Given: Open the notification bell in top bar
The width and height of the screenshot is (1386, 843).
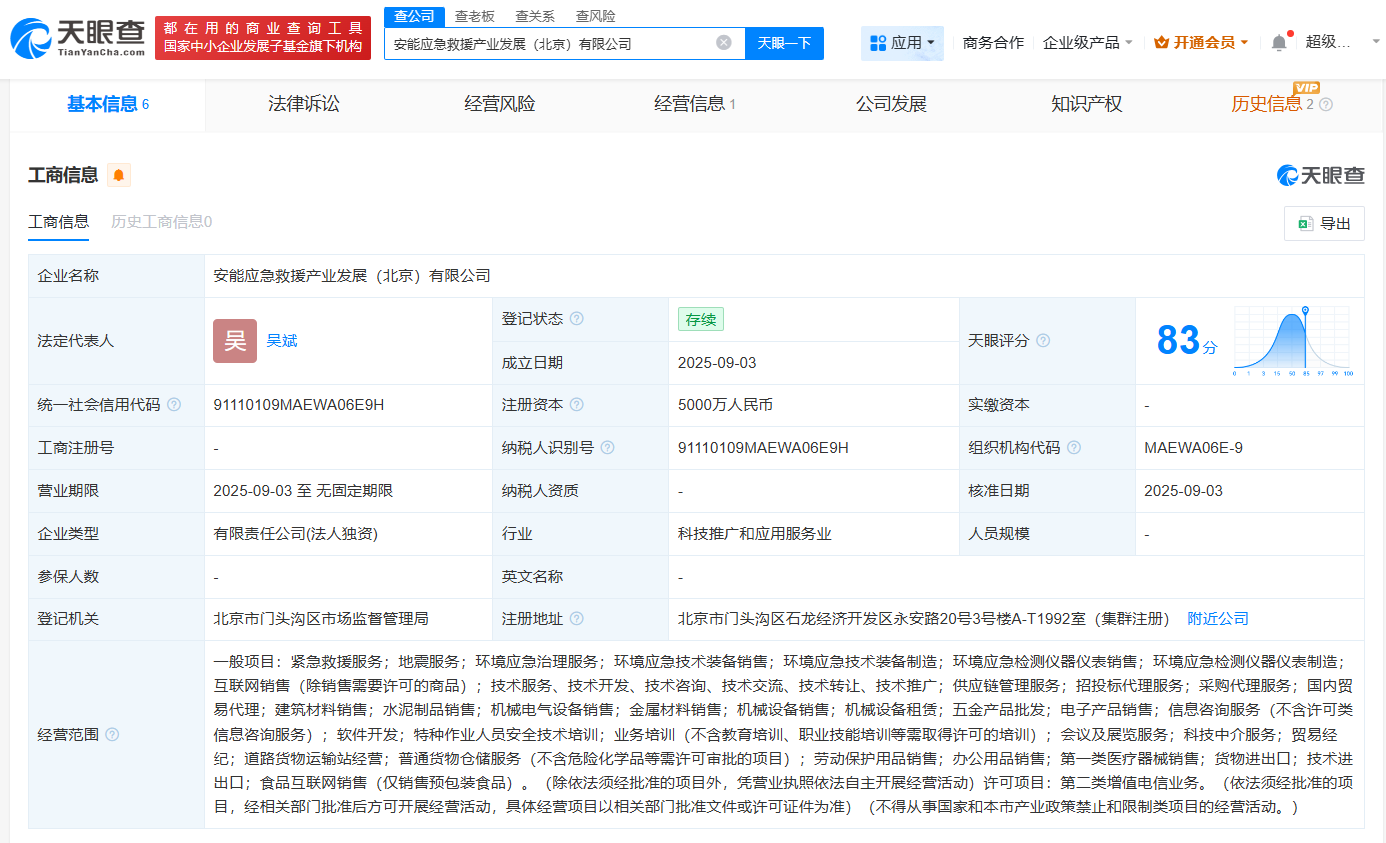Looking at the screenshot, I should [1279, 43].
